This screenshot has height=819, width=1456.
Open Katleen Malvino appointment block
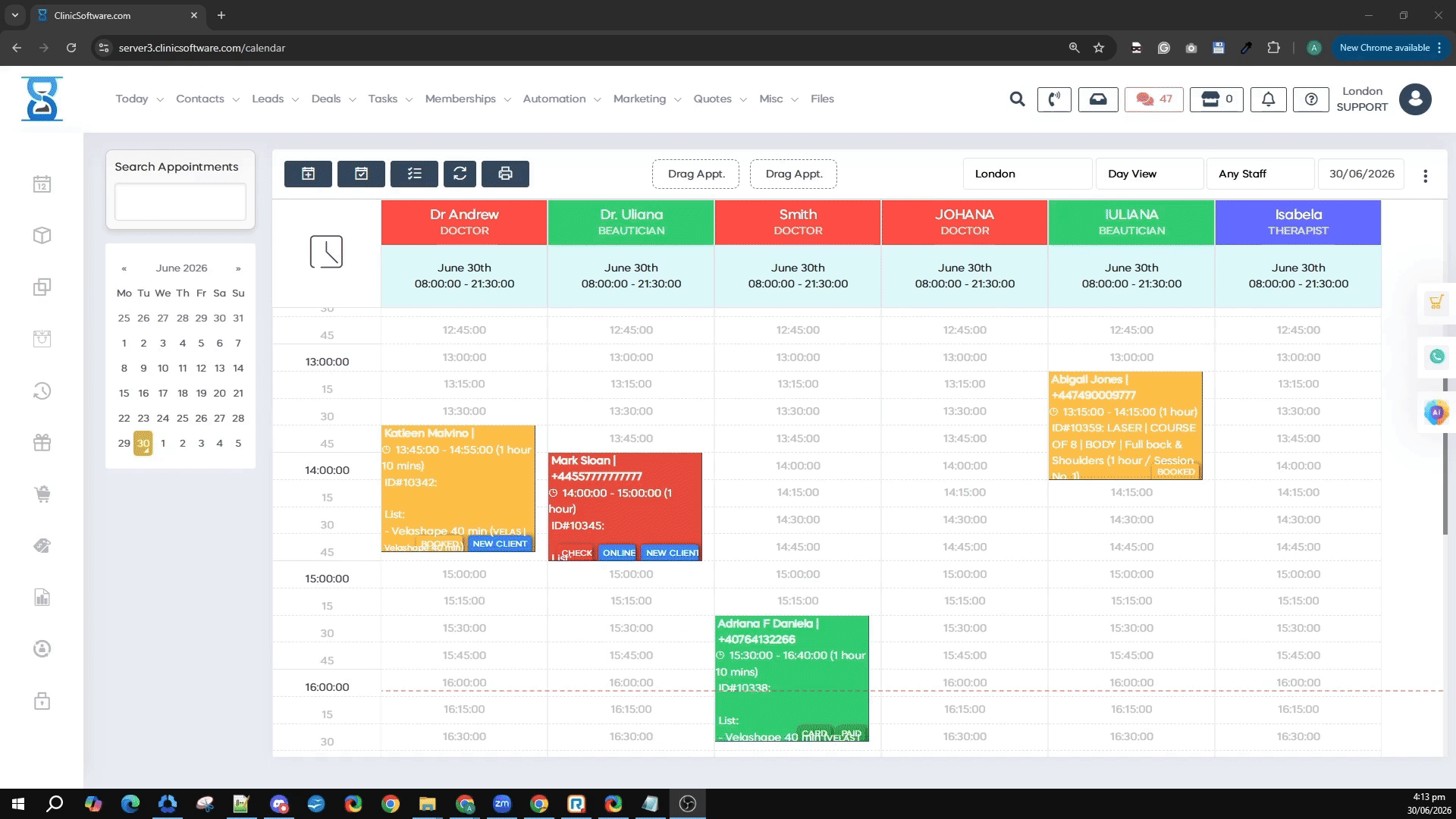pyautogui.click(x=458, y=488)
